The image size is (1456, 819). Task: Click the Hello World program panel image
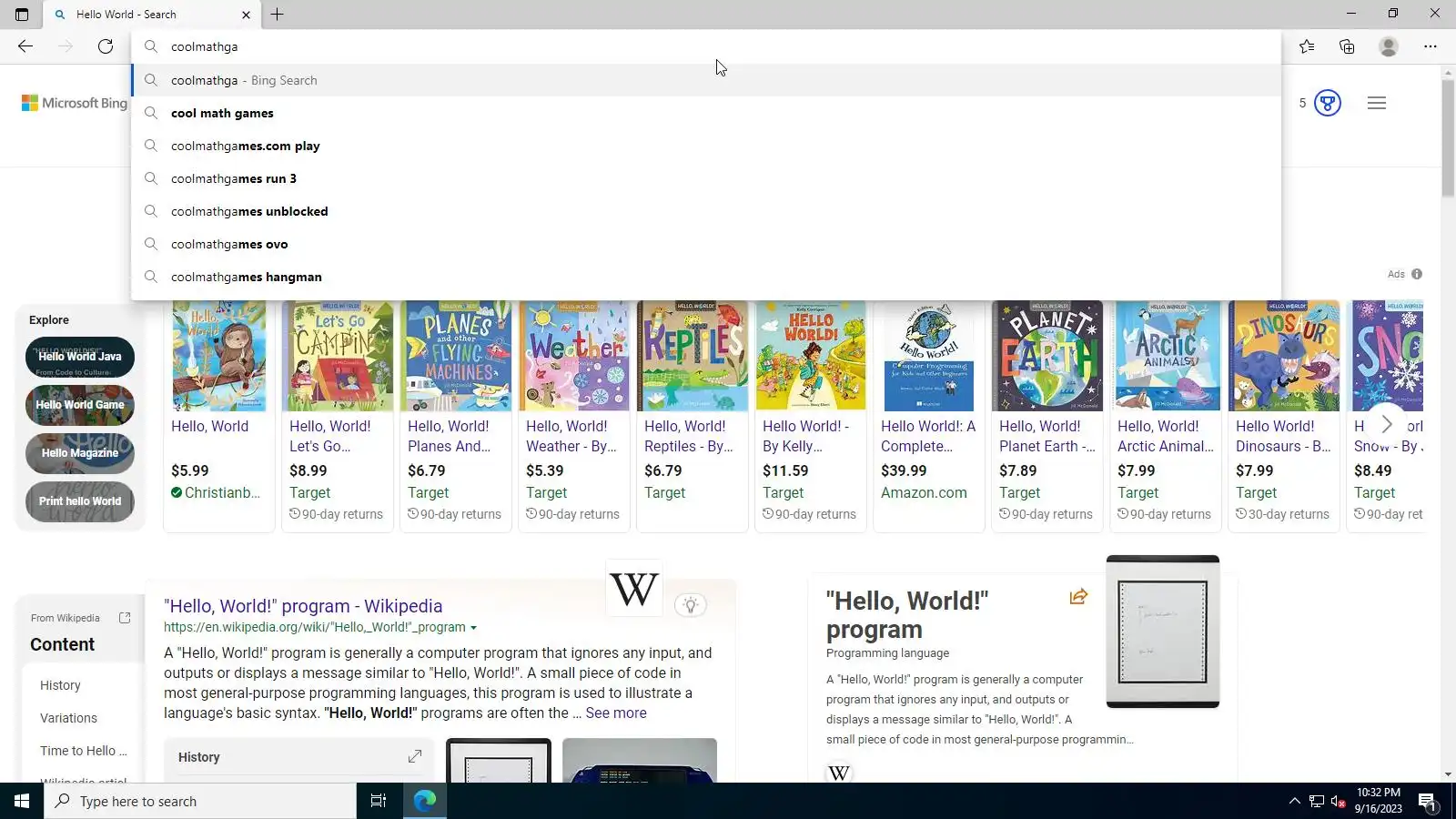click(x=1163, y=632)
